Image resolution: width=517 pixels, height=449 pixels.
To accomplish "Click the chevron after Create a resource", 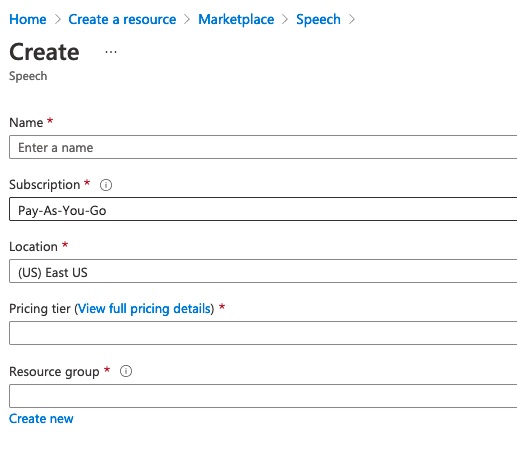I will tap(187, 19).
